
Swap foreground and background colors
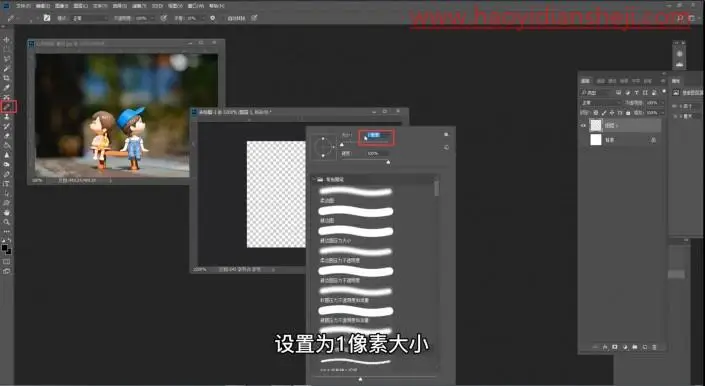point(9,241)
